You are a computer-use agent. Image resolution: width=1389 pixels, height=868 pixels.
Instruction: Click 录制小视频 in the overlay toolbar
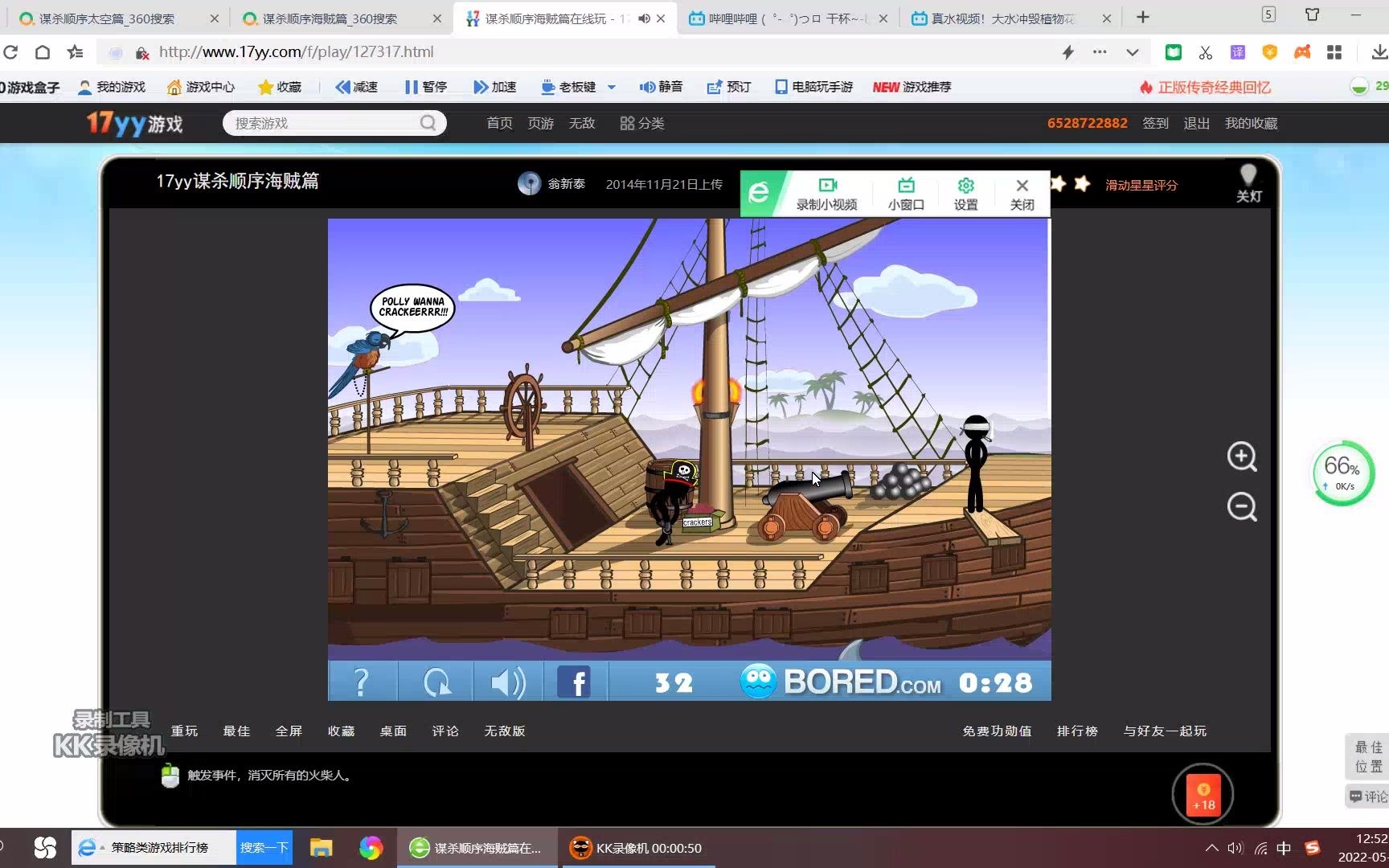[826, 194]
